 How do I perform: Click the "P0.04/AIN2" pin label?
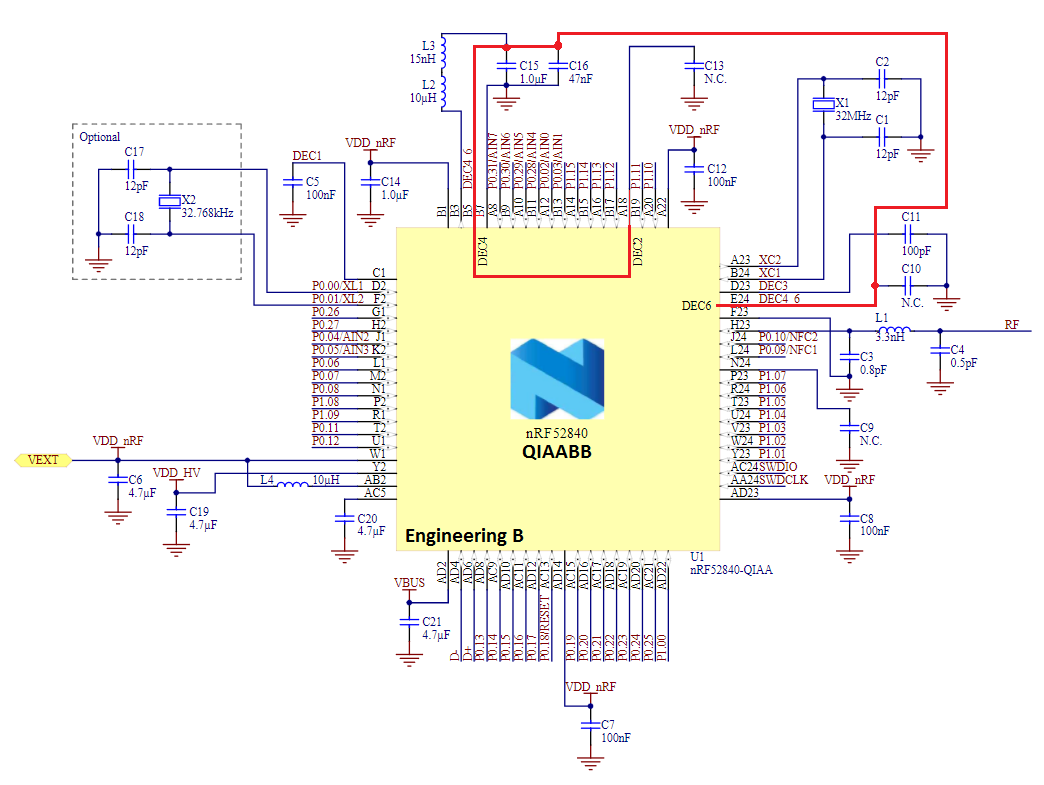[x=340, y=337]
